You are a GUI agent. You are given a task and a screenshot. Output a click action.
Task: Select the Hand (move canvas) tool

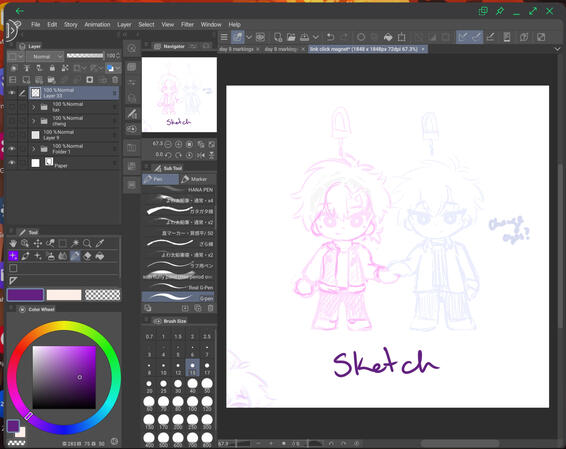click(x=13, y=244)
